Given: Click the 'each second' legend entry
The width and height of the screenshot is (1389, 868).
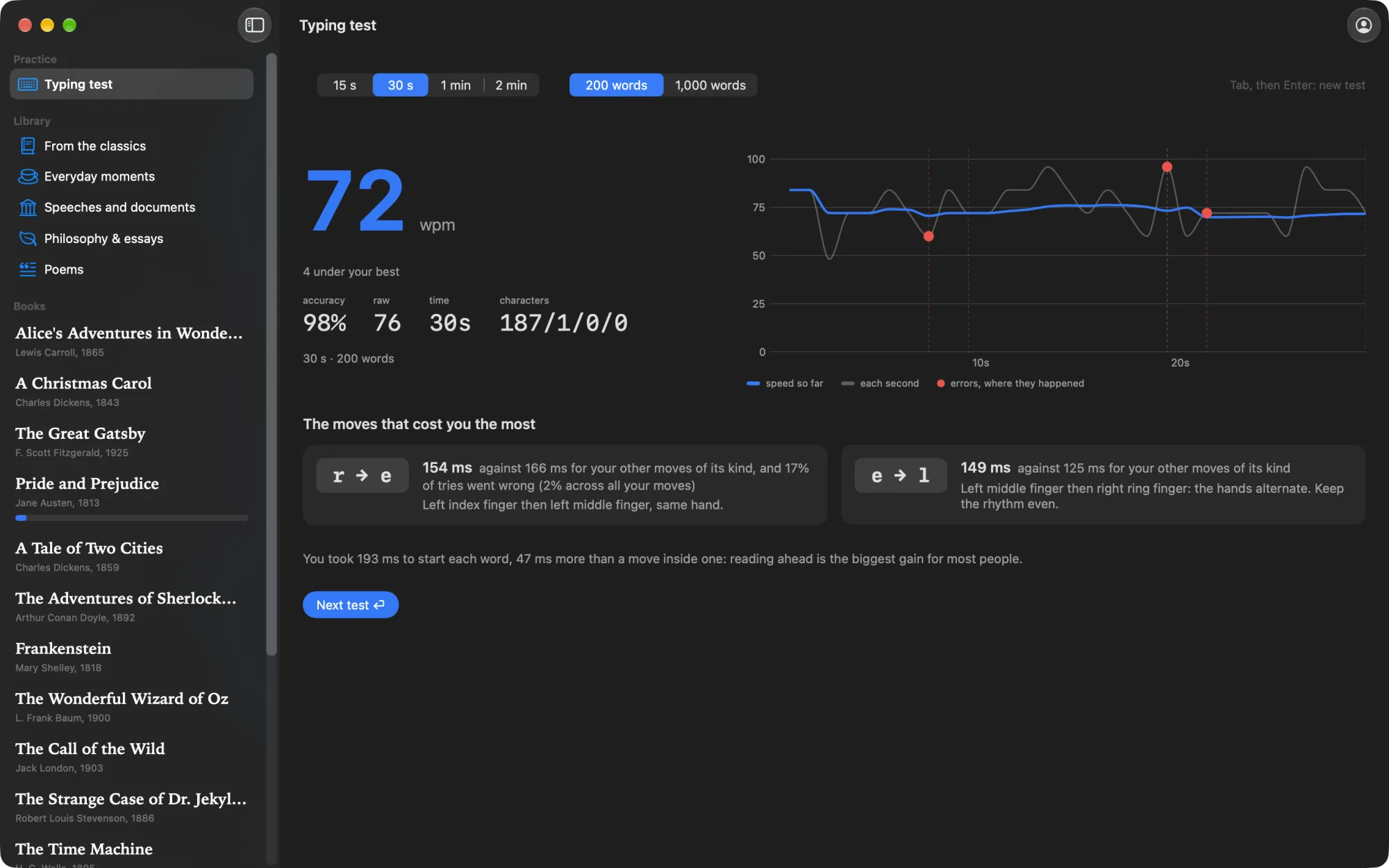Looking at the screenshot, I should click(x=880, y=383).
